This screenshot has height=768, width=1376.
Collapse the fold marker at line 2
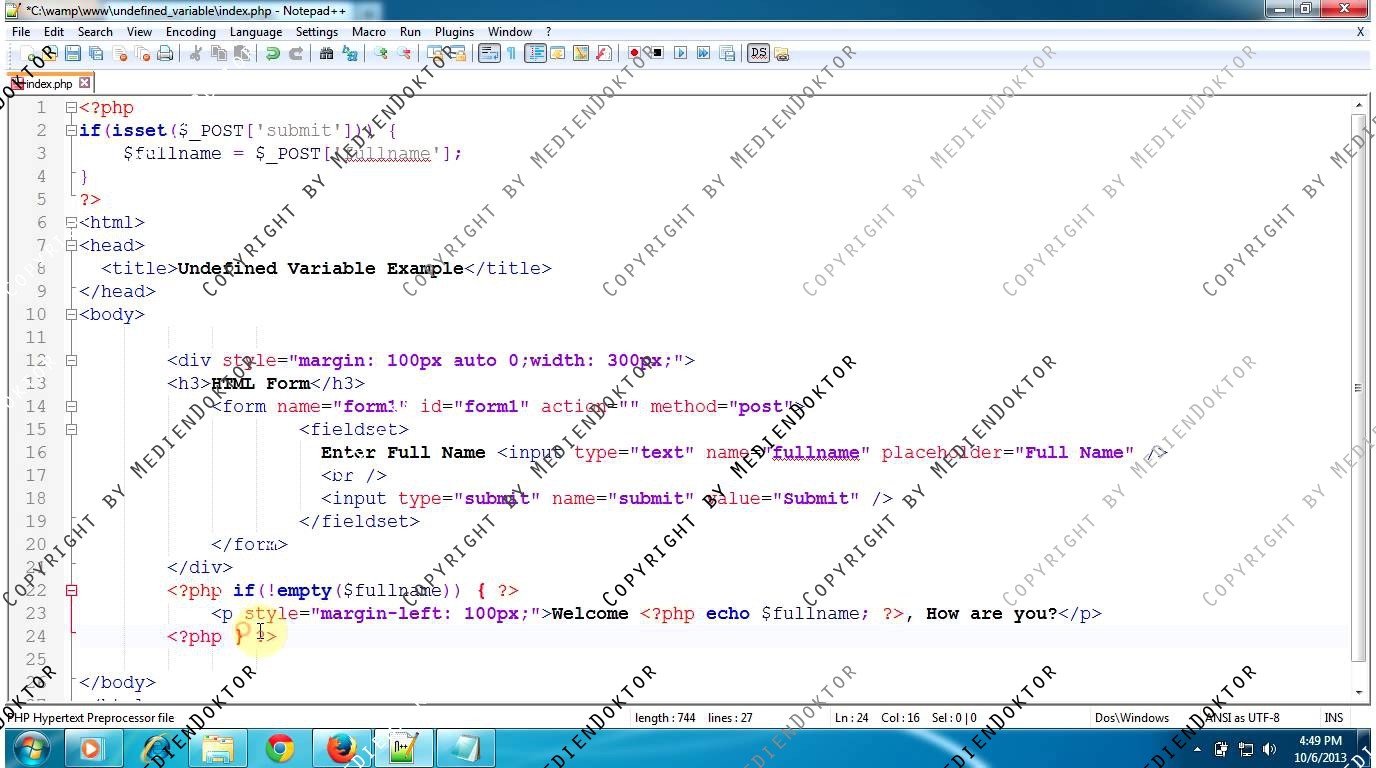click(x=71, y=130)
